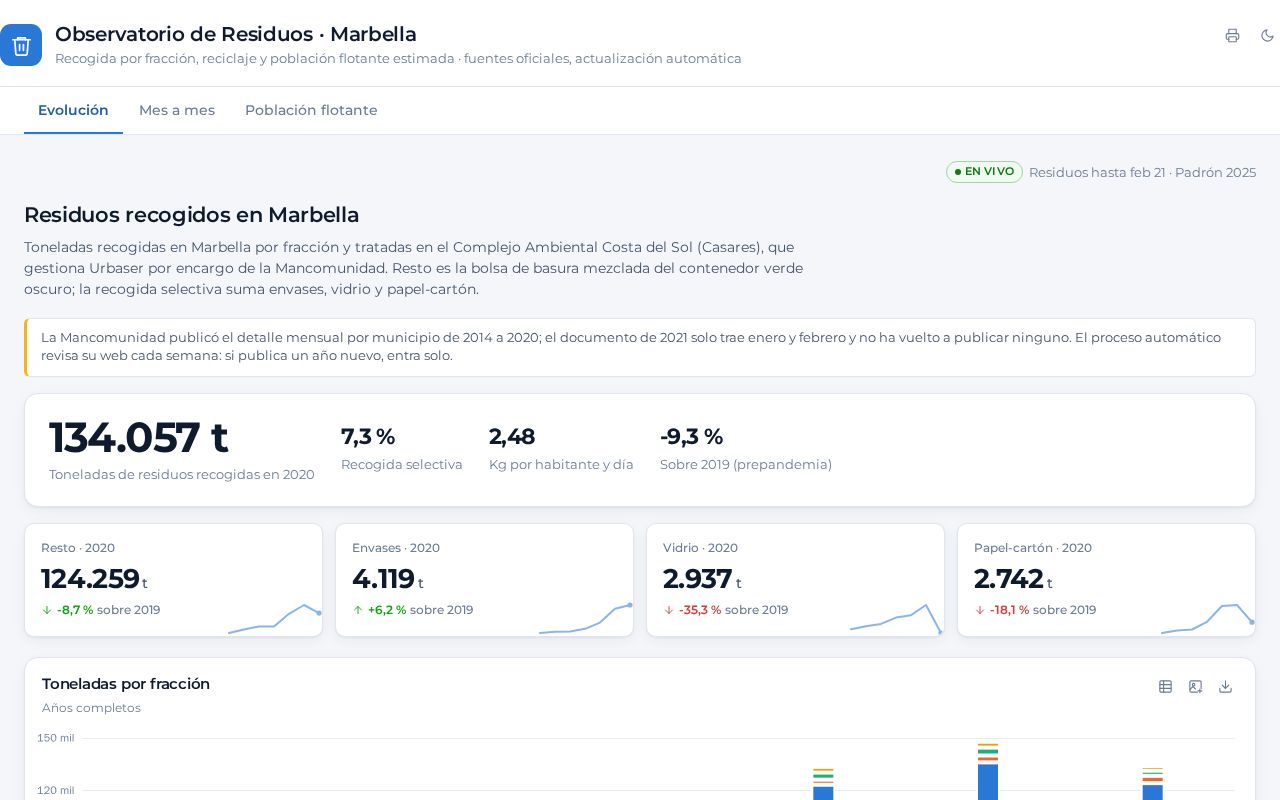The width and height of the screenshot is (1280, 800).
Task: Select the Papel-cartón · 2020 card
Action: click(1106, 580)
